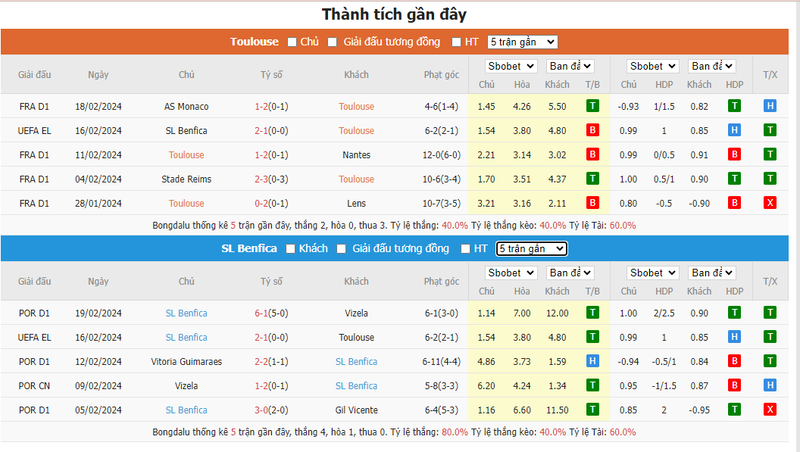Viewport: 800px width, 452px height.
Task: Click red B result badge in Lens row T/B column
Action: 592,203
